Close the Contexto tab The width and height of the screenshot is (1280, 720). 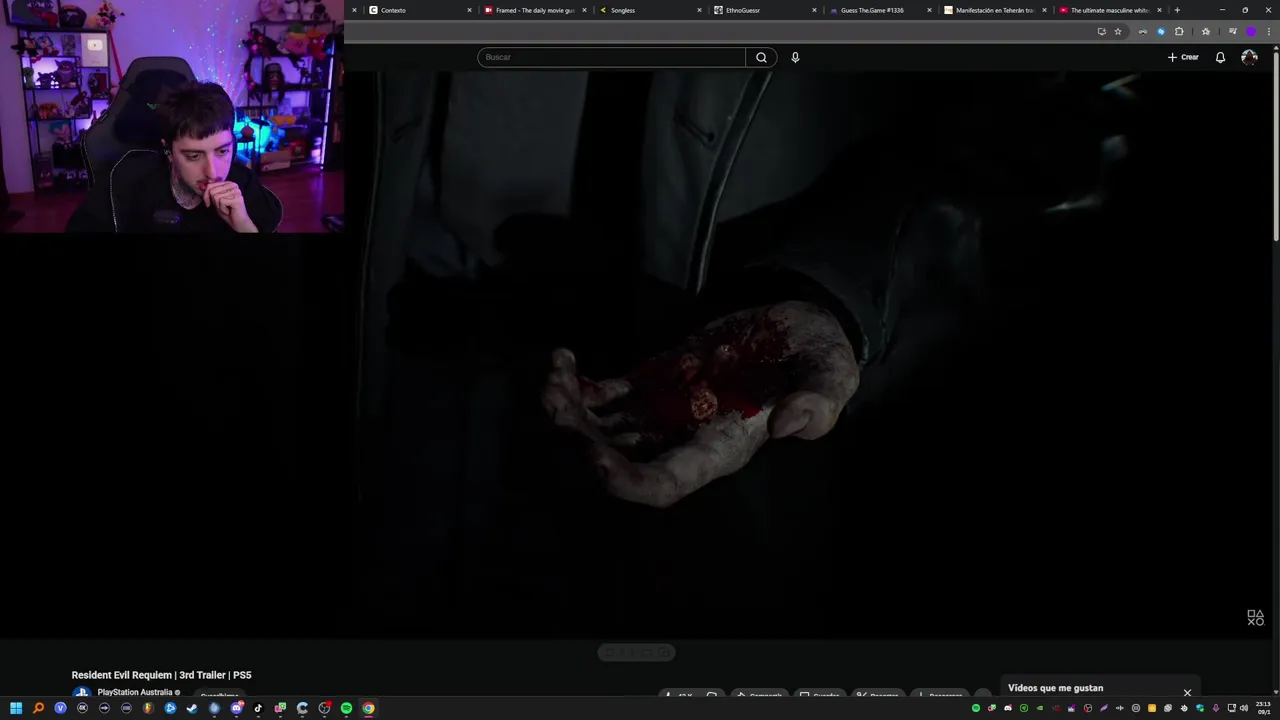click(469, 10)
